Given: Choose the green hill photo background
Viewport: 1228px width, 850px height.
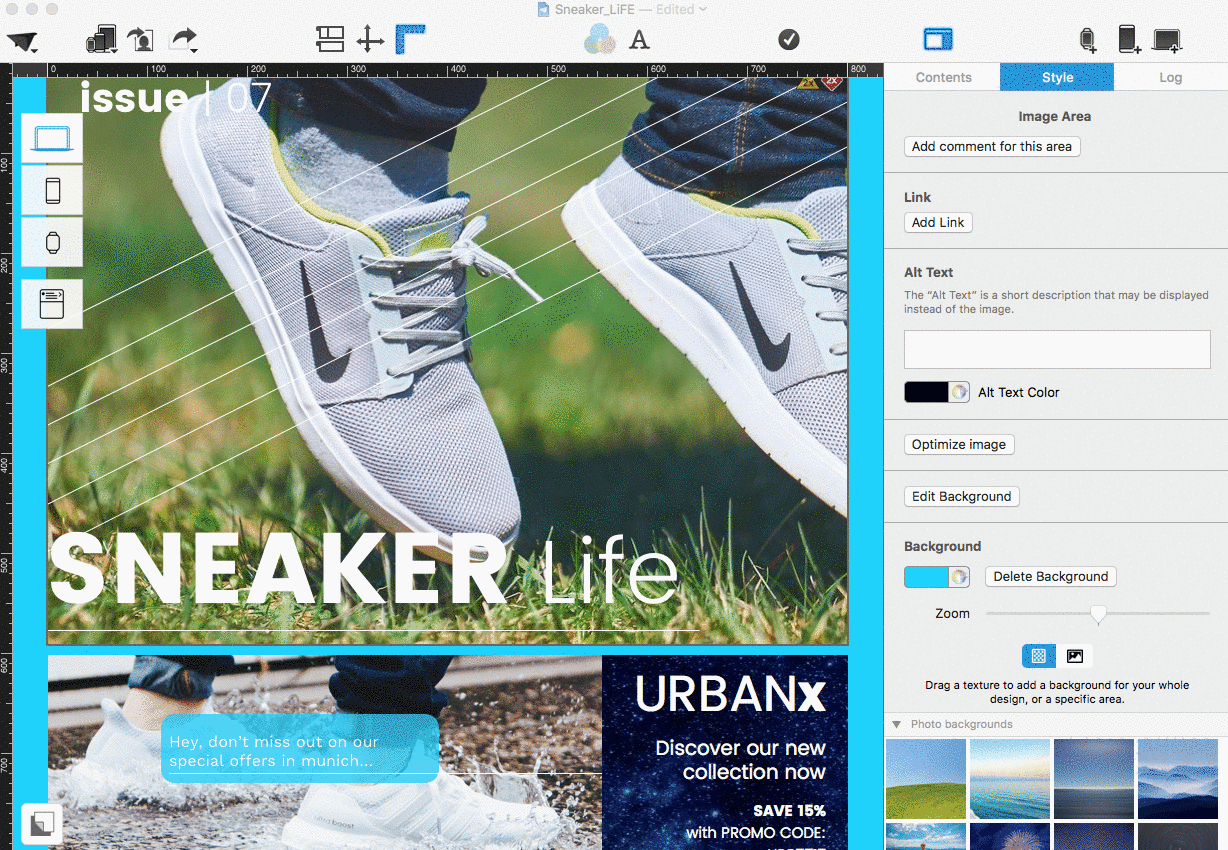Looking at the screenshot, I should [926, 778].
